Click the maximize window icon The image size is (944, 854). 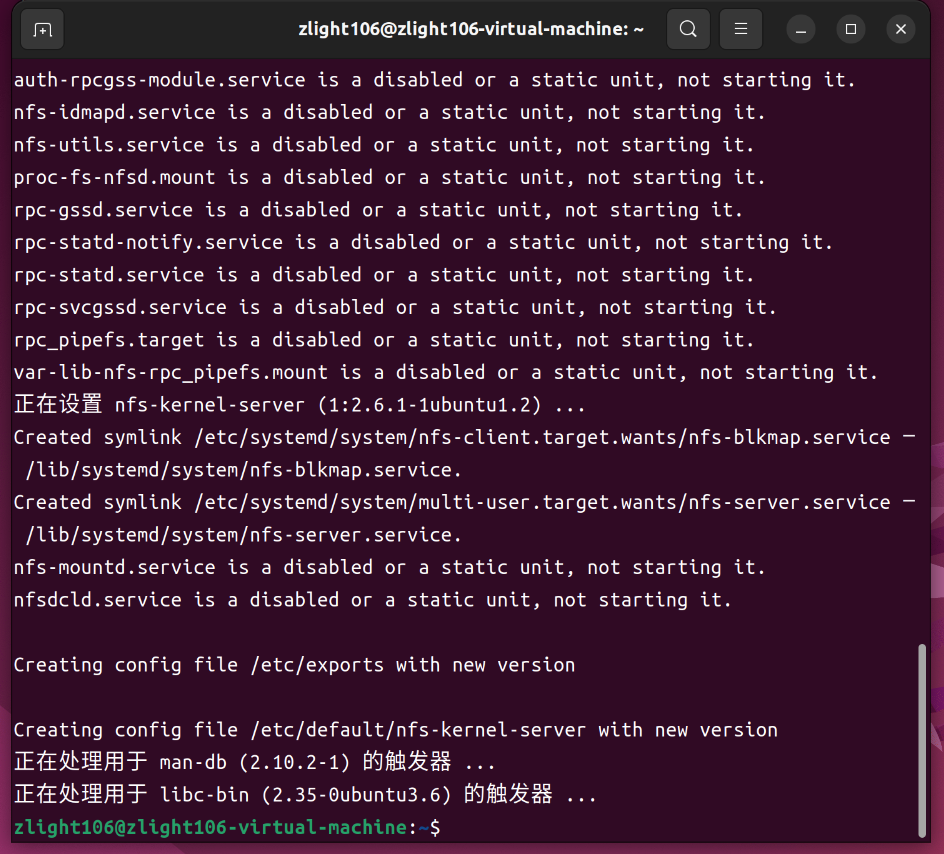point(850,29)
